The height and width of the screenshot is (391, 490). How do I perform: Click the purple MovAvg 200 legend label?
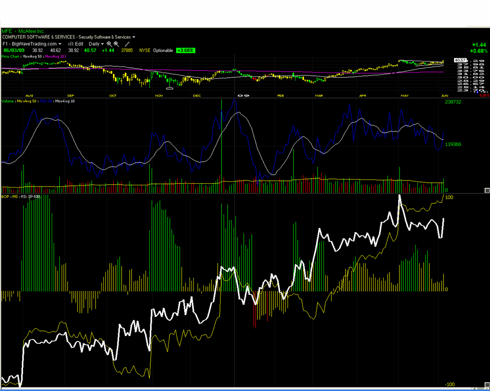point(55,56)
